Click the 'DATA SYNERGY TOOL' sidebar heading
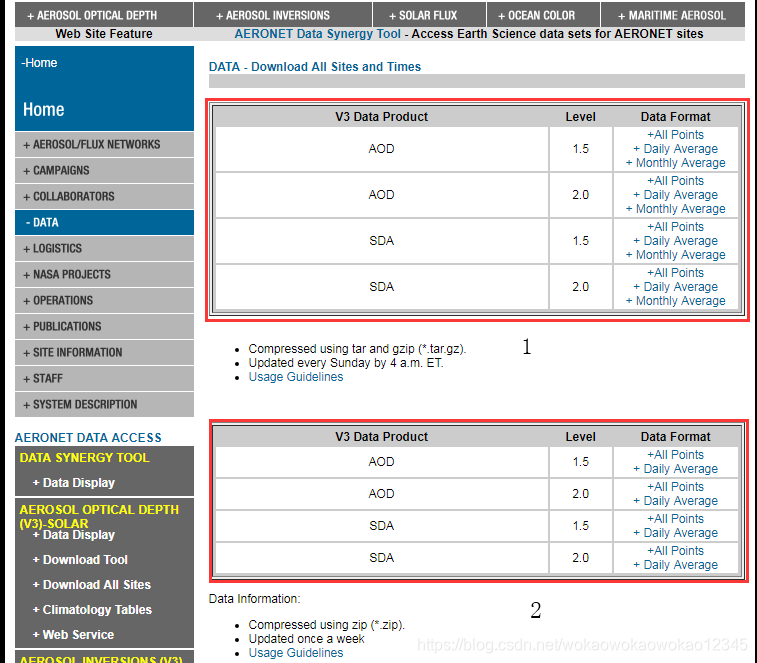This screenshot has width=757, height=663. click(84, 457)
